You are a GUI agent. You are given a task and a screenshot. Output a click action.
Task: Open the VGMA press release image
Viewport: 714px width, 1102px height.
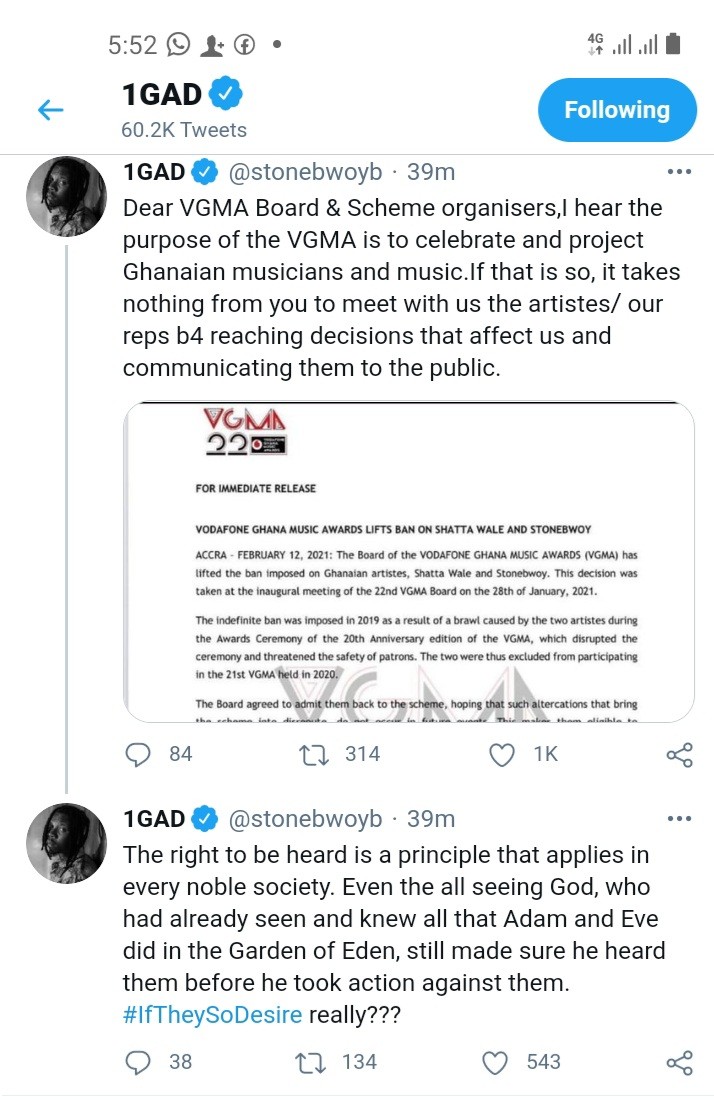(x=408, y=562)
